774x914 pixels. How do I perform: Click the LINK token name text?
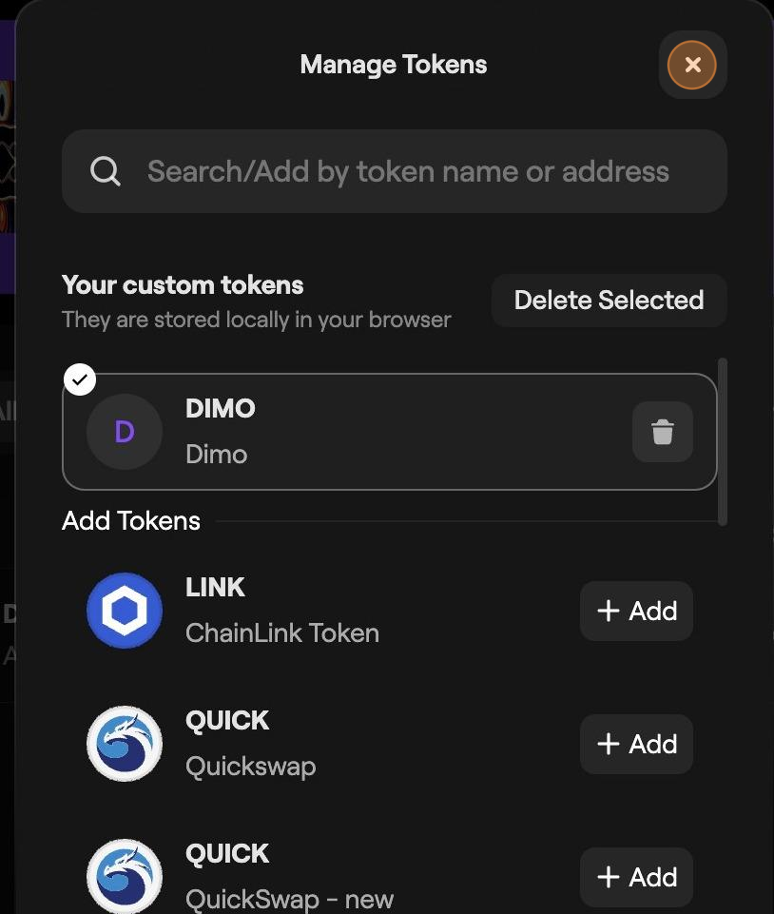pos(215,587)
